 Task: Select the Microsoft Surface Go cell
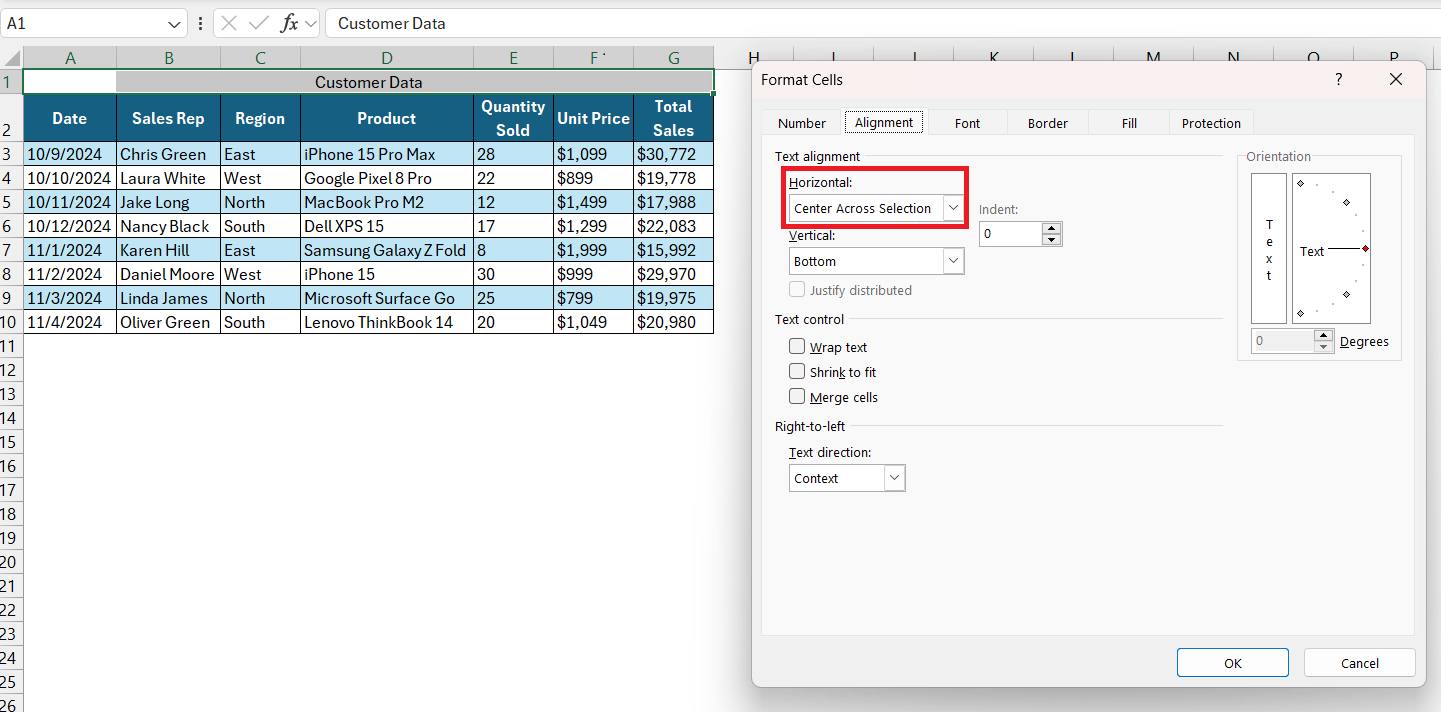point(386,298)
